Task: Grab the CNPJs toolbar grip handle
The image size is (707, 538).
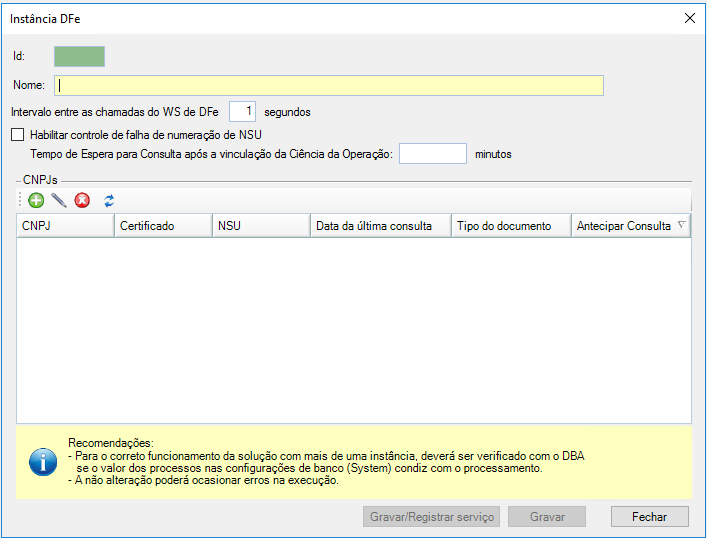Action: pyautogui.click(x=20, y=200)
